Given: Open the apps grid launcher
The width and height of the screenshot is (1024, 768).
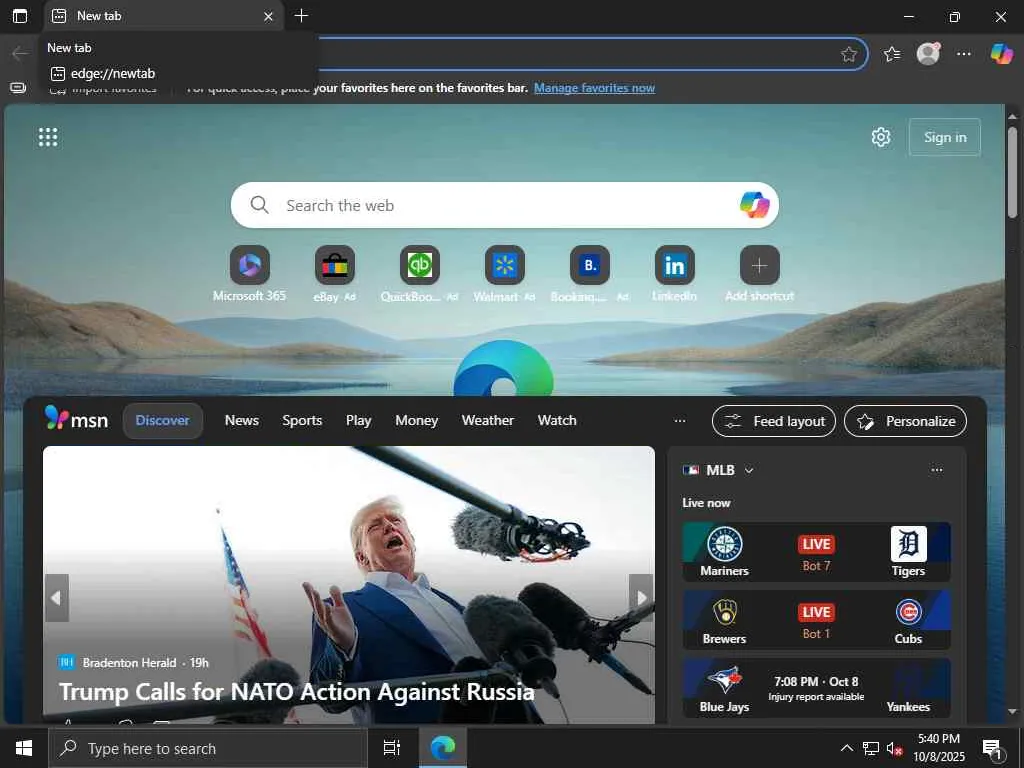Looking at the screenshot, I should coord(48,137).
